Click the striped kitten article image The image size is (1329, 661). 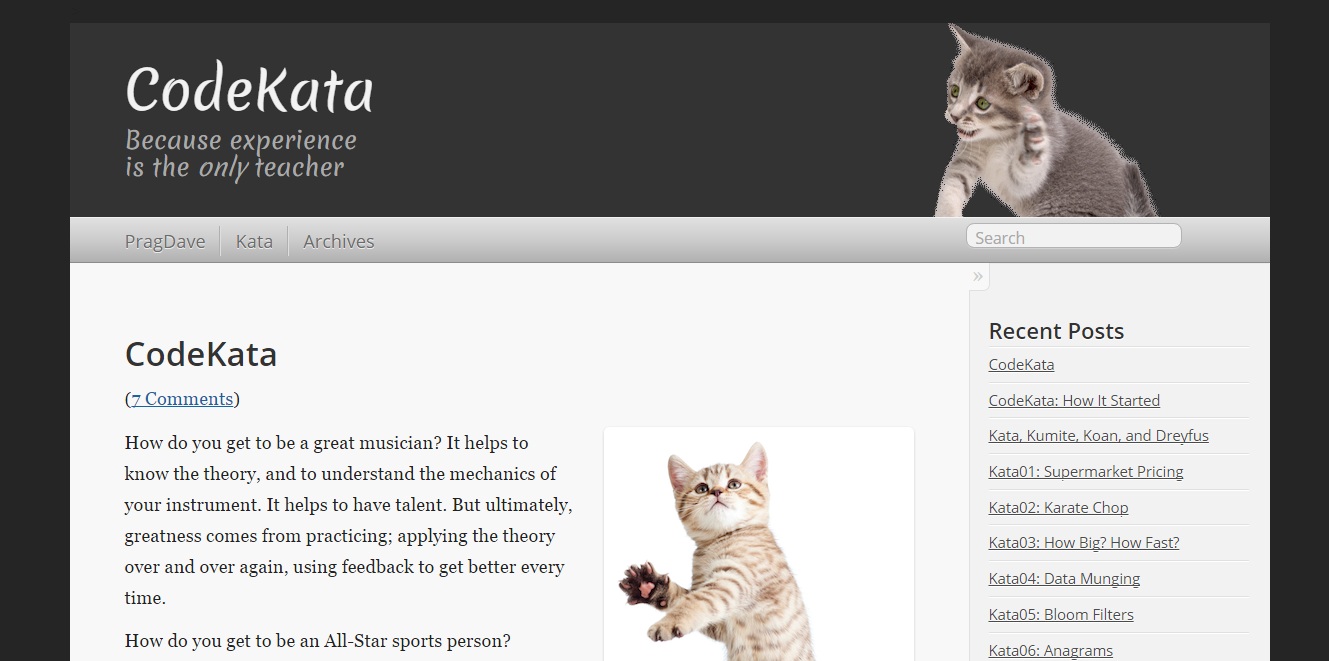coord(759,544)
